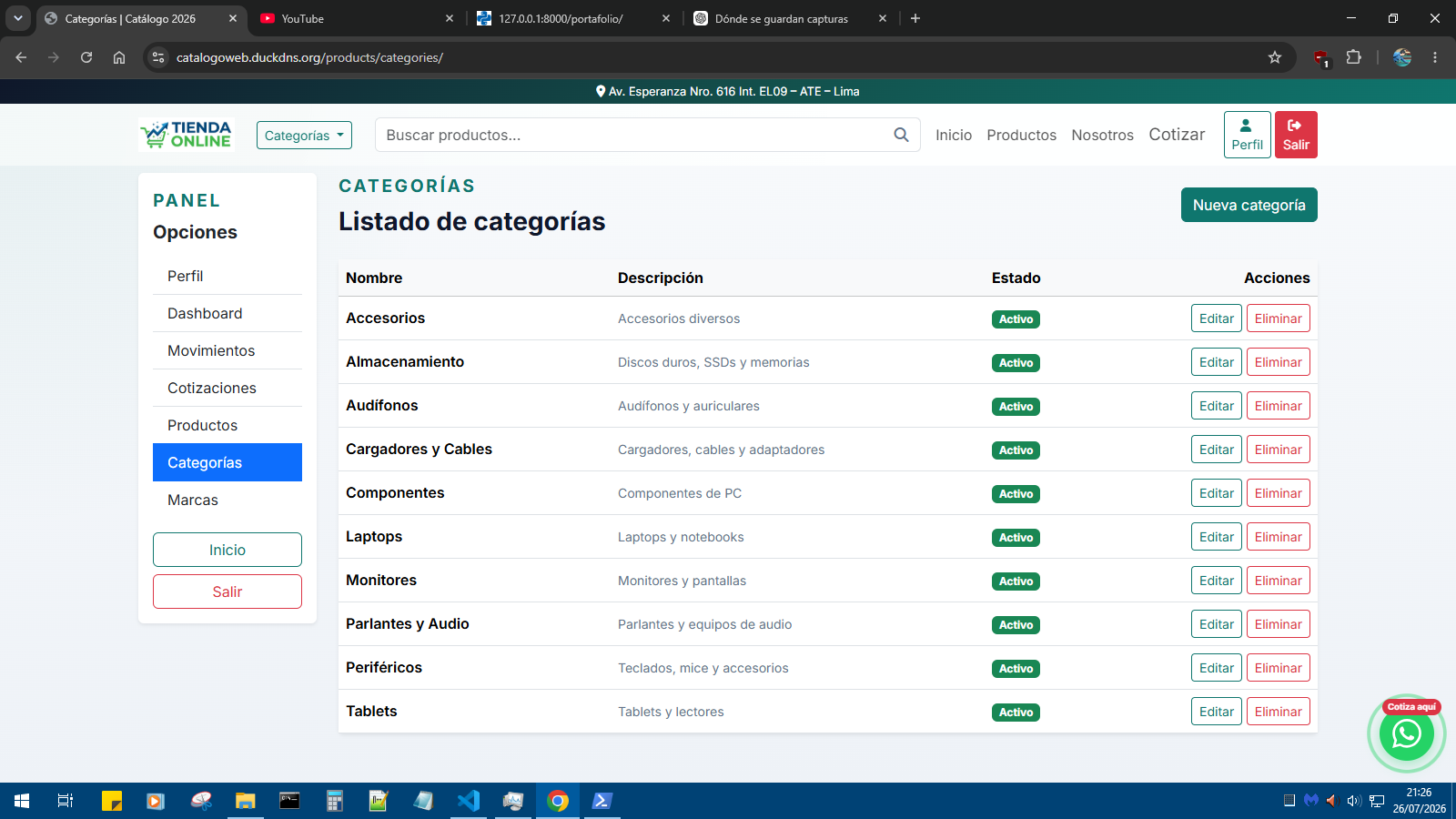Open Chrome three-dot menu

(1435, 57)
